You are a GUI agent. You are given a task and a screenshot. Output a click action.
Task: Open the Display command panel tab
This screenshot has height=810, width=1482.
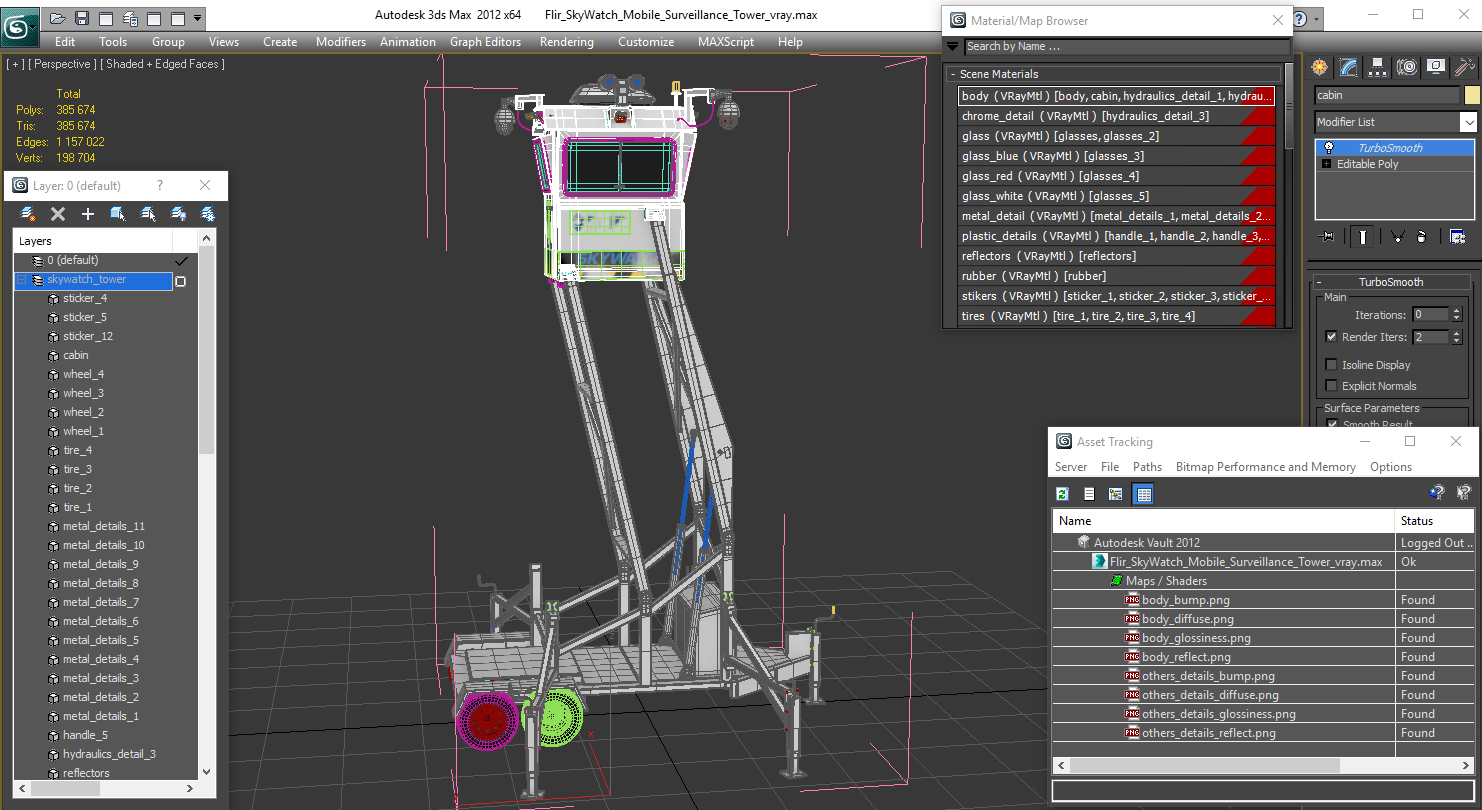(1436, 67)
